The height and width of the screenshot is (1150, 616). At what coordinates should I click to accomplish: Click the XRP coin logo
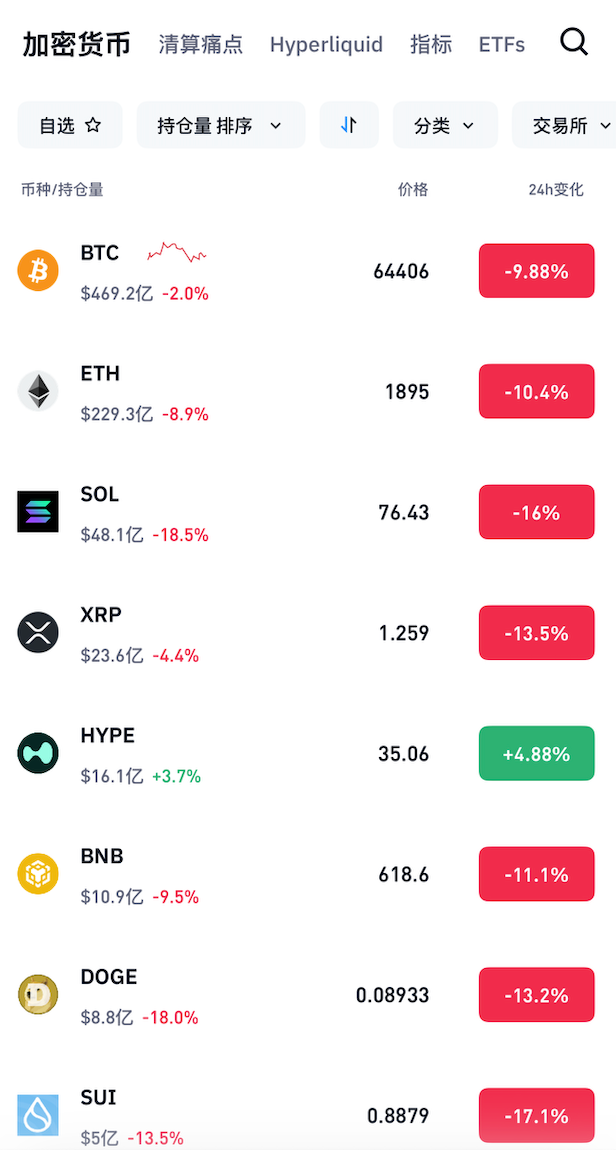pos(38,633)
